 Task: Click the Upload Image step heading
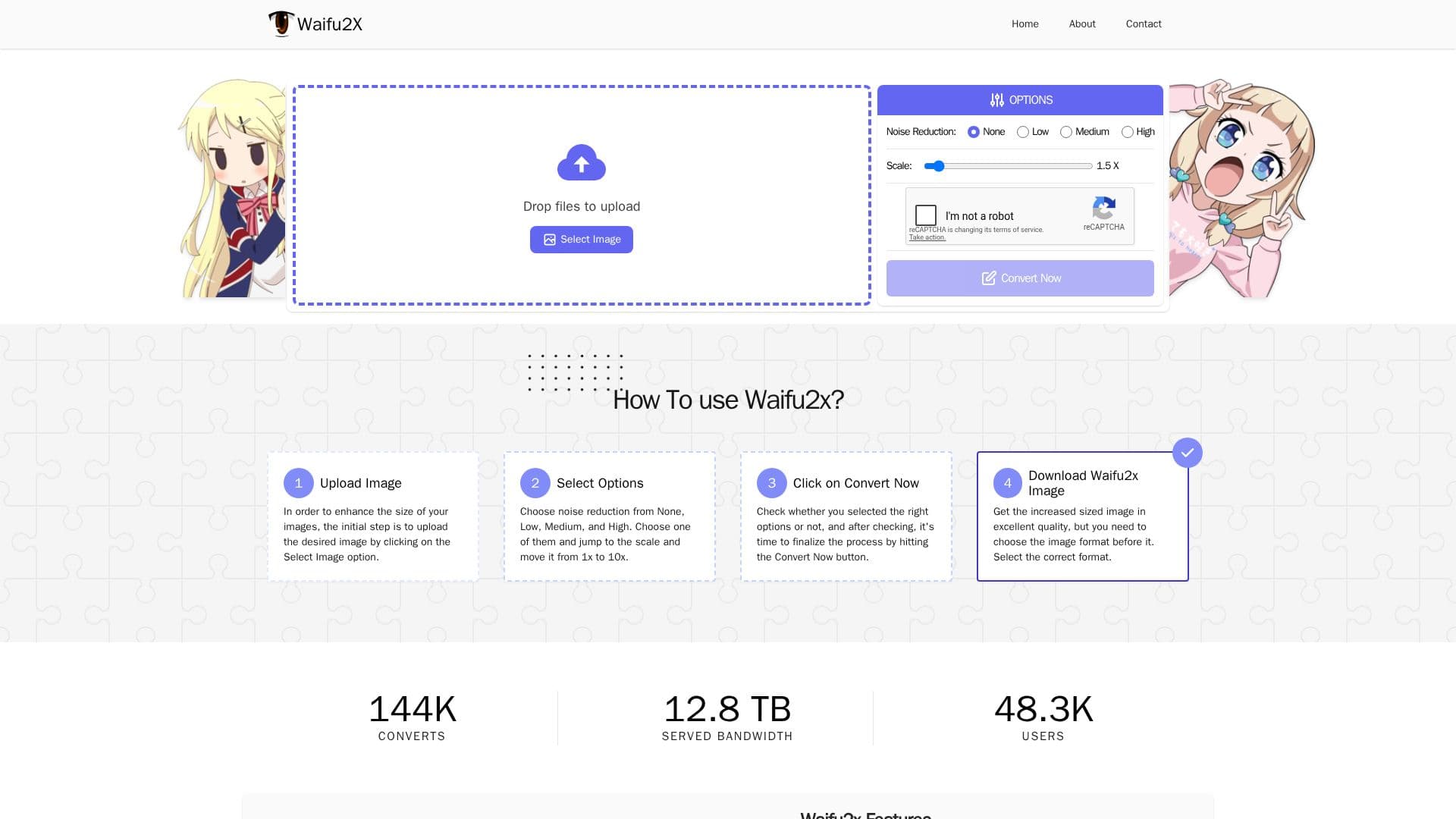click(x=361, y=483)
